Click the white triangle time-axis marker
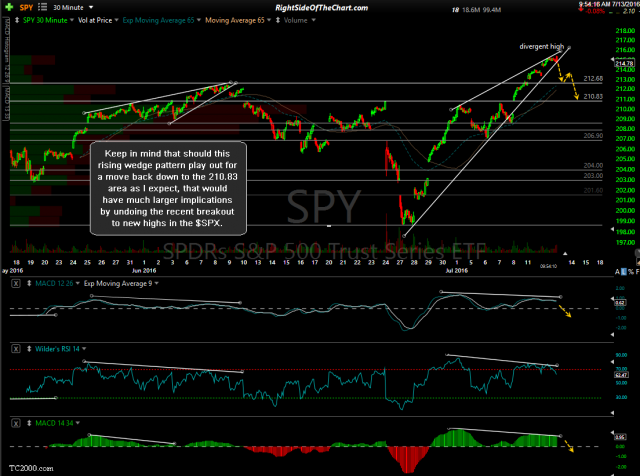640x476 pixels. click(x=565, y=254)
